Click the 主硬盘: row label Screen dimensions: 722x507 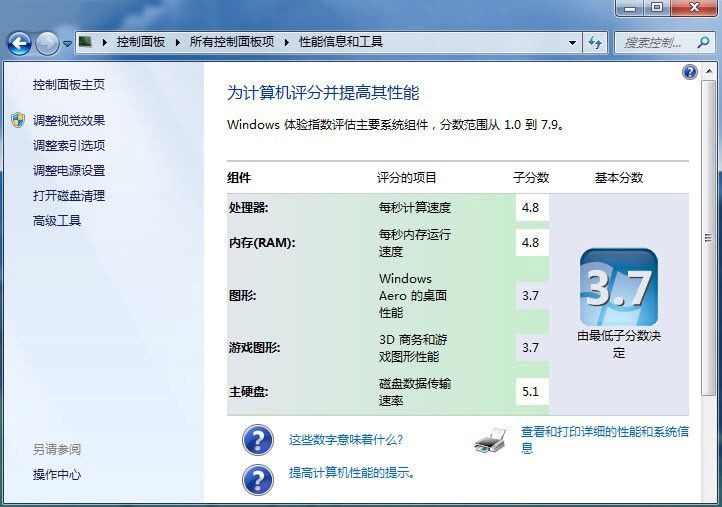249,392
